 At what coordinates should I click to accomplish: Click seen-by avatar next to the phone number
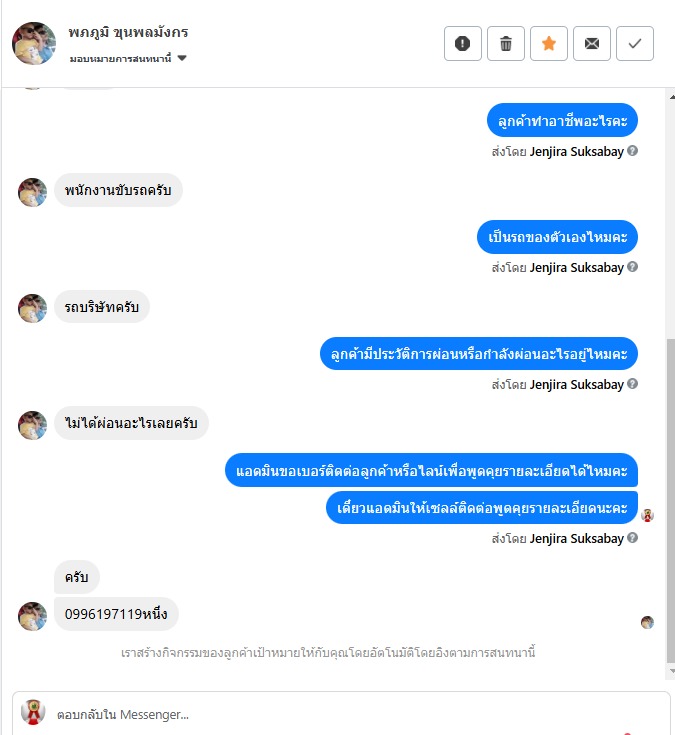[647, 622]
